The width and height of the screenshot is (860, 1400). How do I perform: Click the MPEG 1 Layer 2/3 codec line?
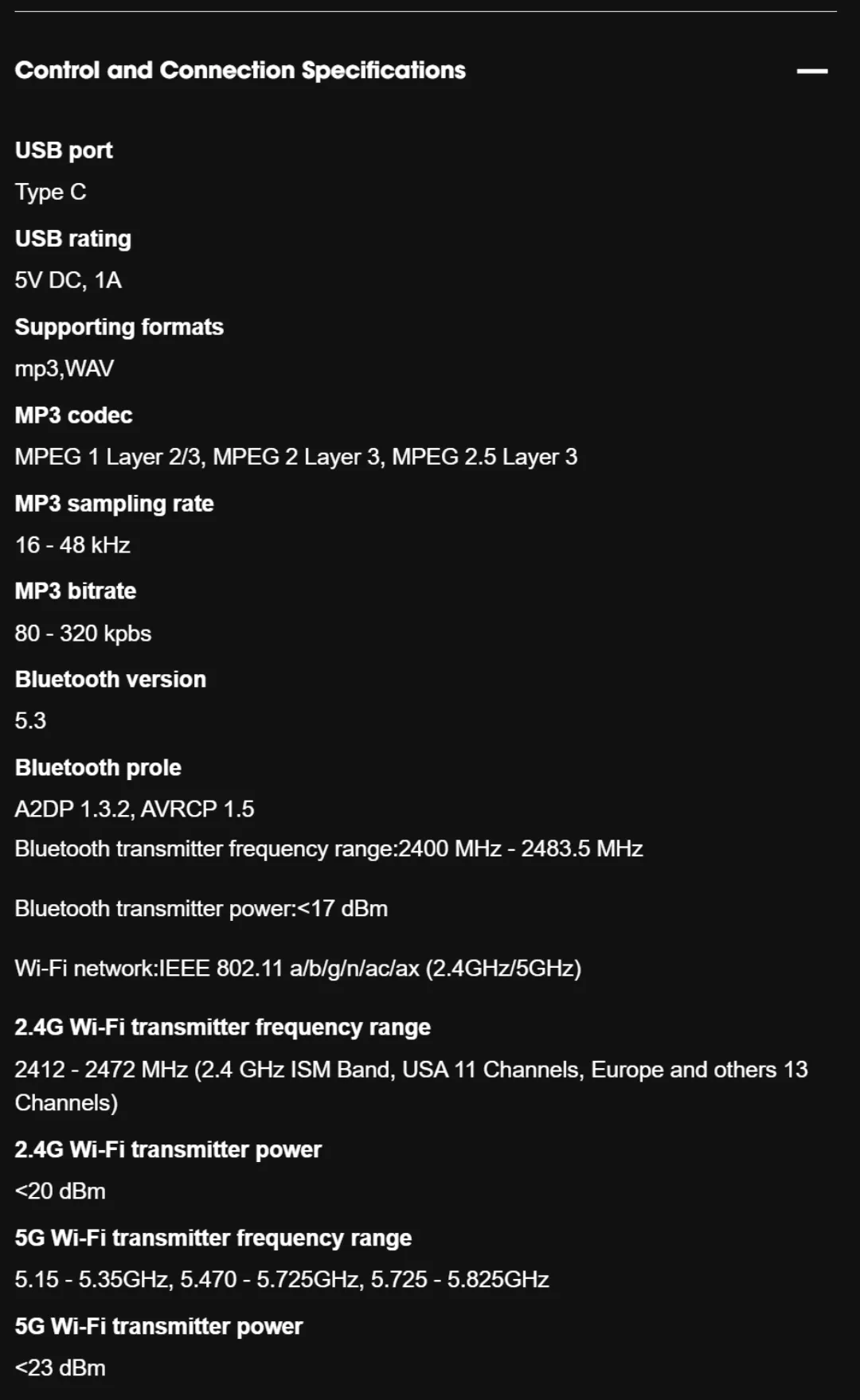pyautogui.click(x=296, y=457)
